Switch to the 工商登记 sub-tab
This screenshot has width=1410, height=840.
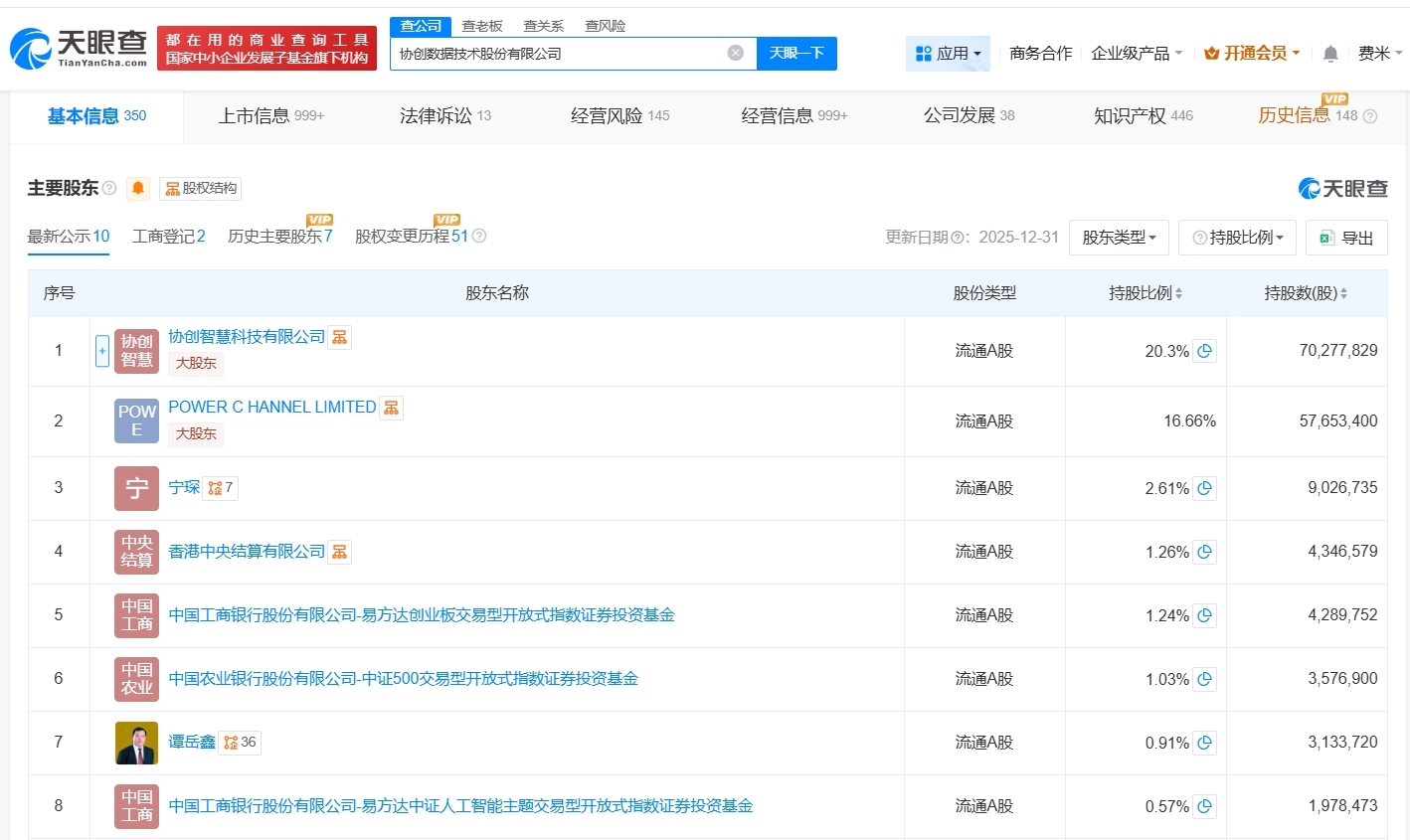pyautogui.click(x=168, y=237)
